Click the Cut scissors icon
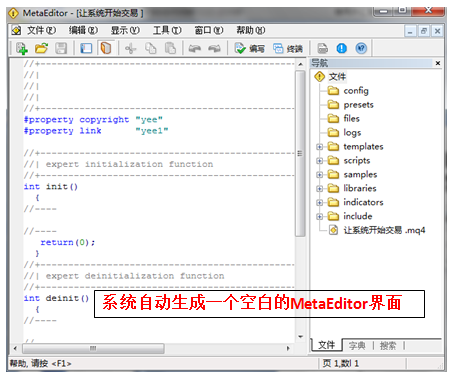456x375 pixels. (131, 49)
